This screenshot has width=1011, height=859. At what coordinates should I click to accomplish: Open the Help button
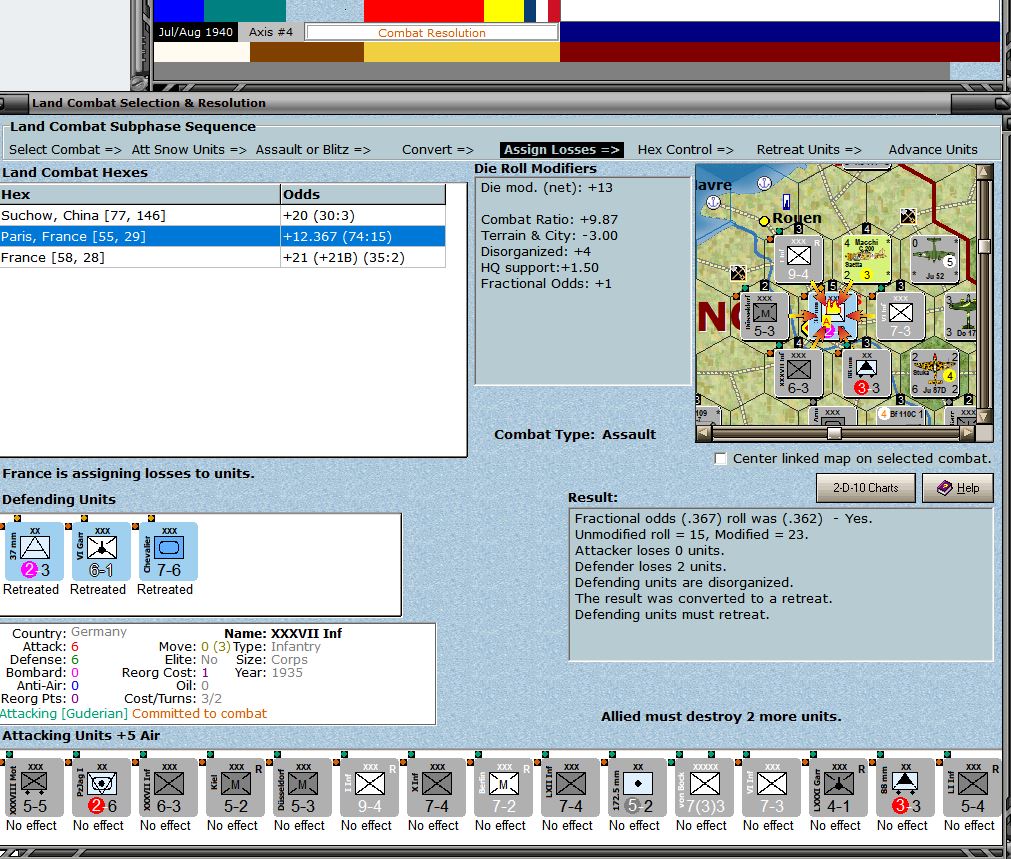click(x=957, y=488)
